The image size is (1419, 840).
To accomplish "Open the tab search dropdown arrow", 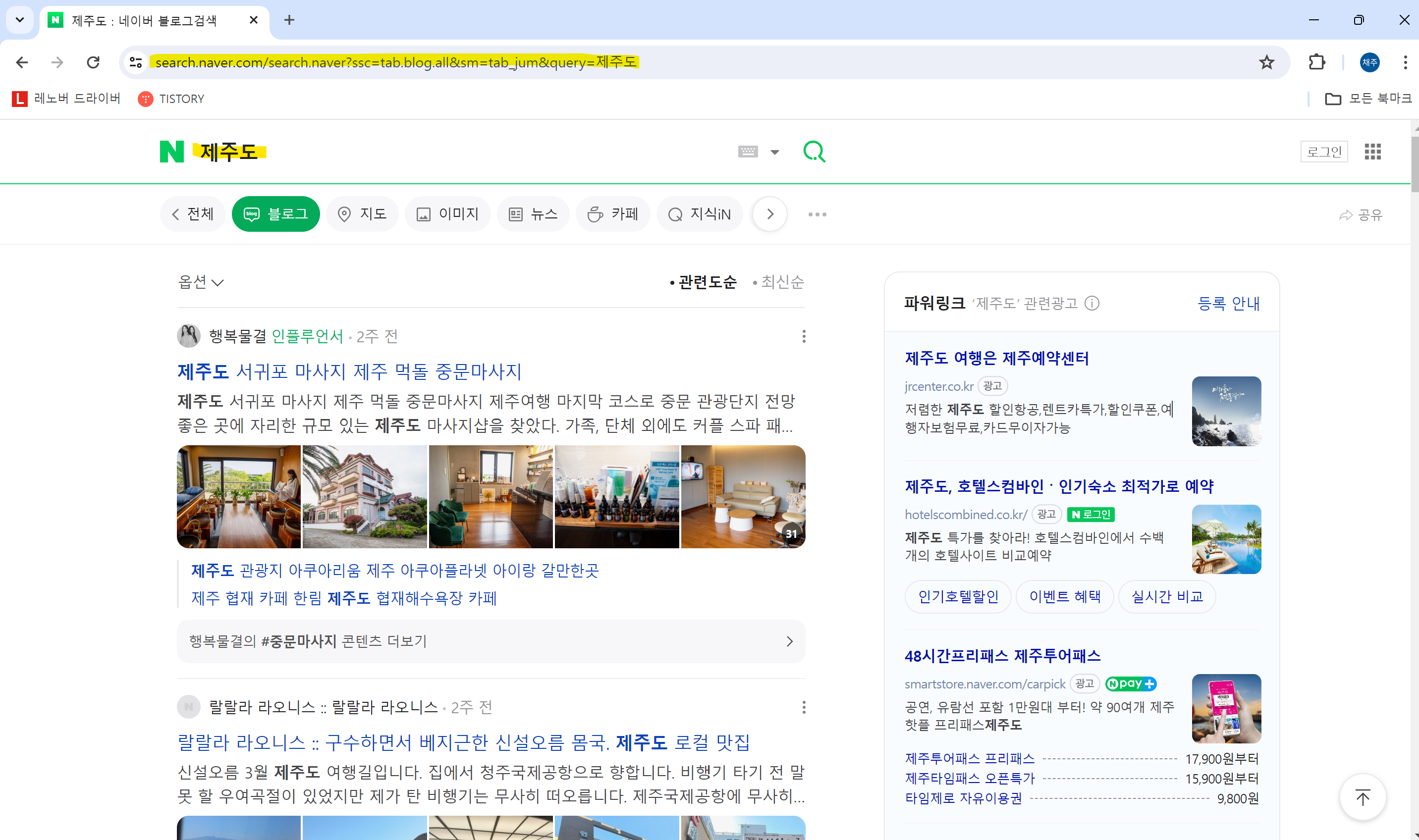I will [x=20, y=20].
